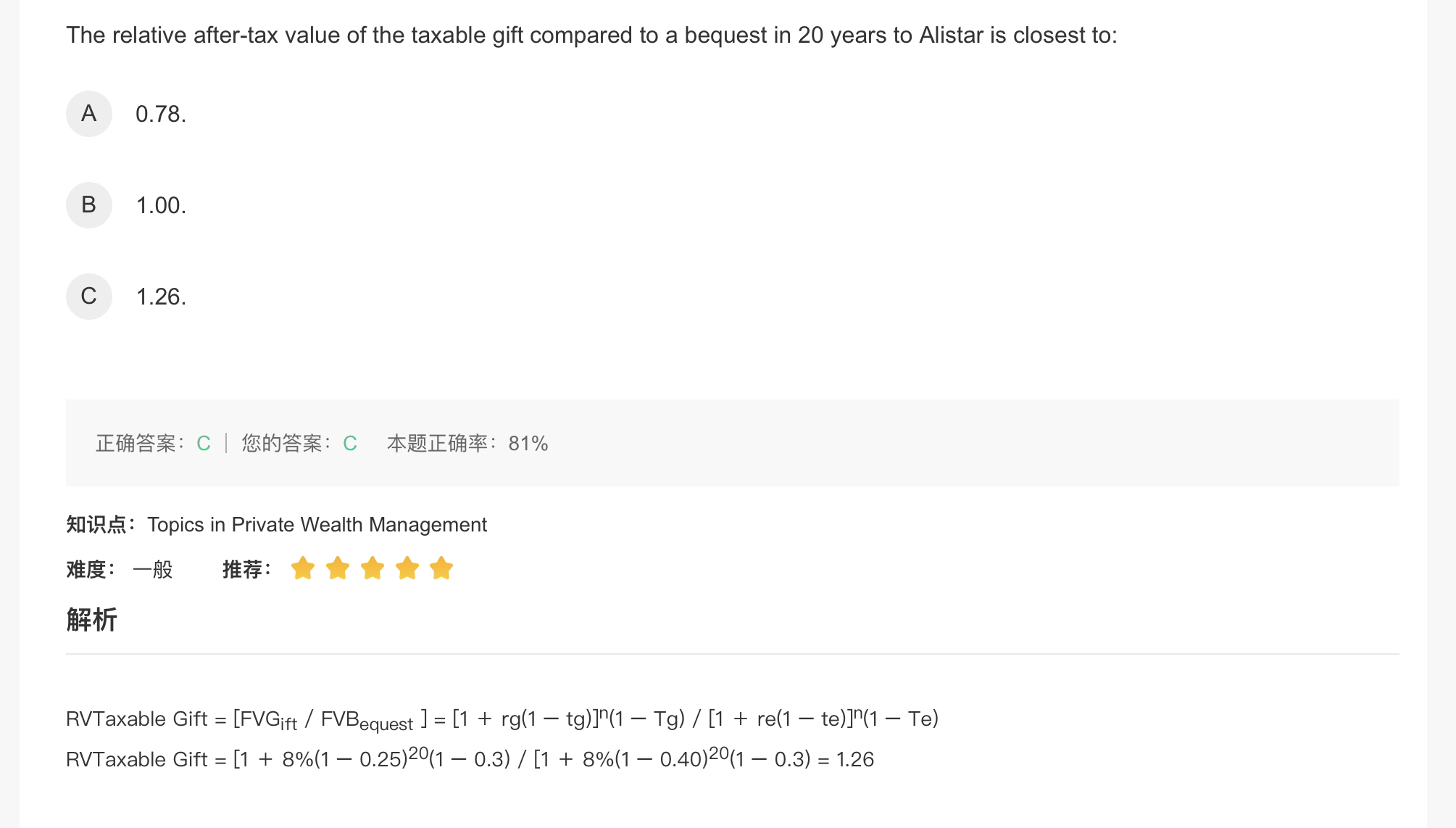Click the FVGift / FVBequest general formula line
Viewport: 1456px width, 828px height.
[x=502, y=719]
